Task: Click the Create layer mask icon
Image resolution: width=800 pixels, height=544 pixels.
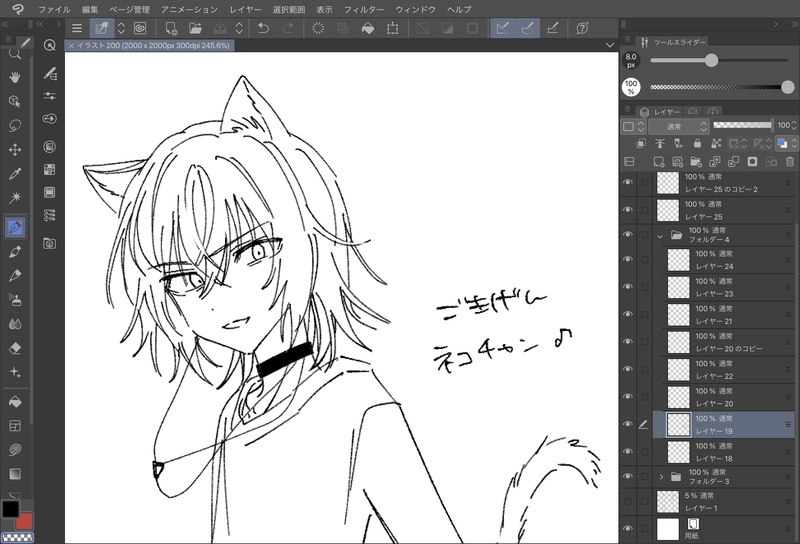Action: pyautogui.click(x=752, y=162)
